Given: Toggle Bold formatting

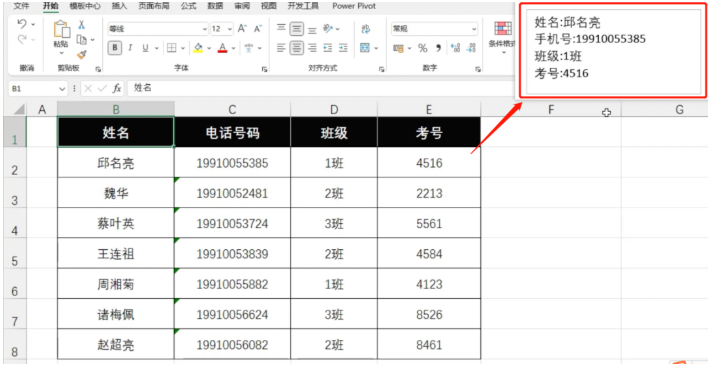Looking at the screenshot, I should click(115, 48).
